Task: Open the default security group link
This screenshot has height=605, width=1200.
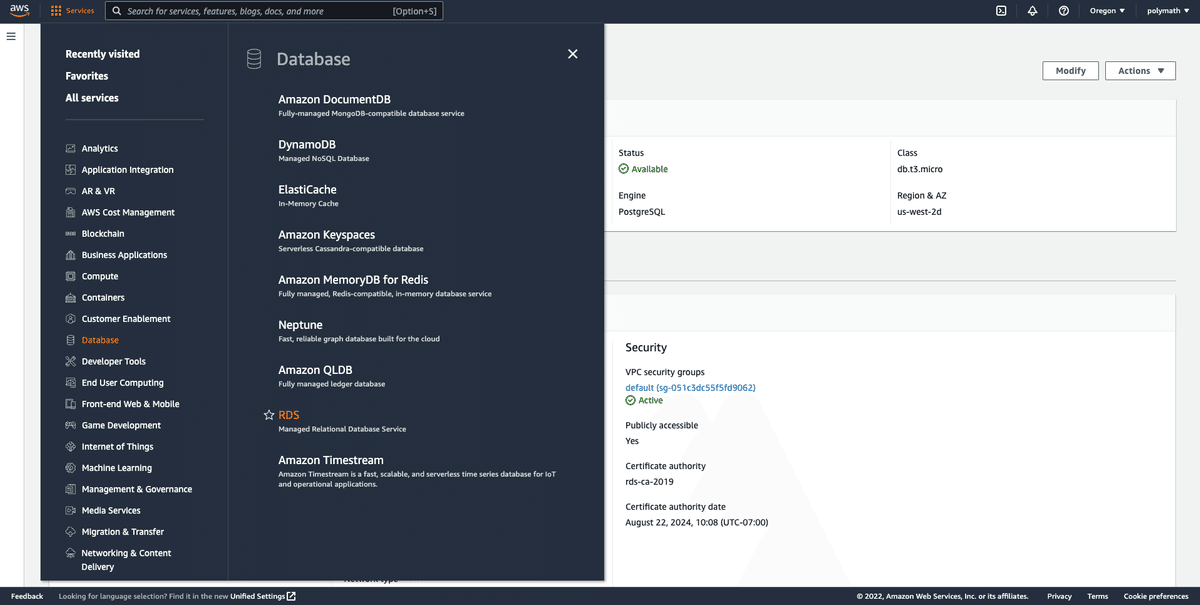Action: coord(690,387)
